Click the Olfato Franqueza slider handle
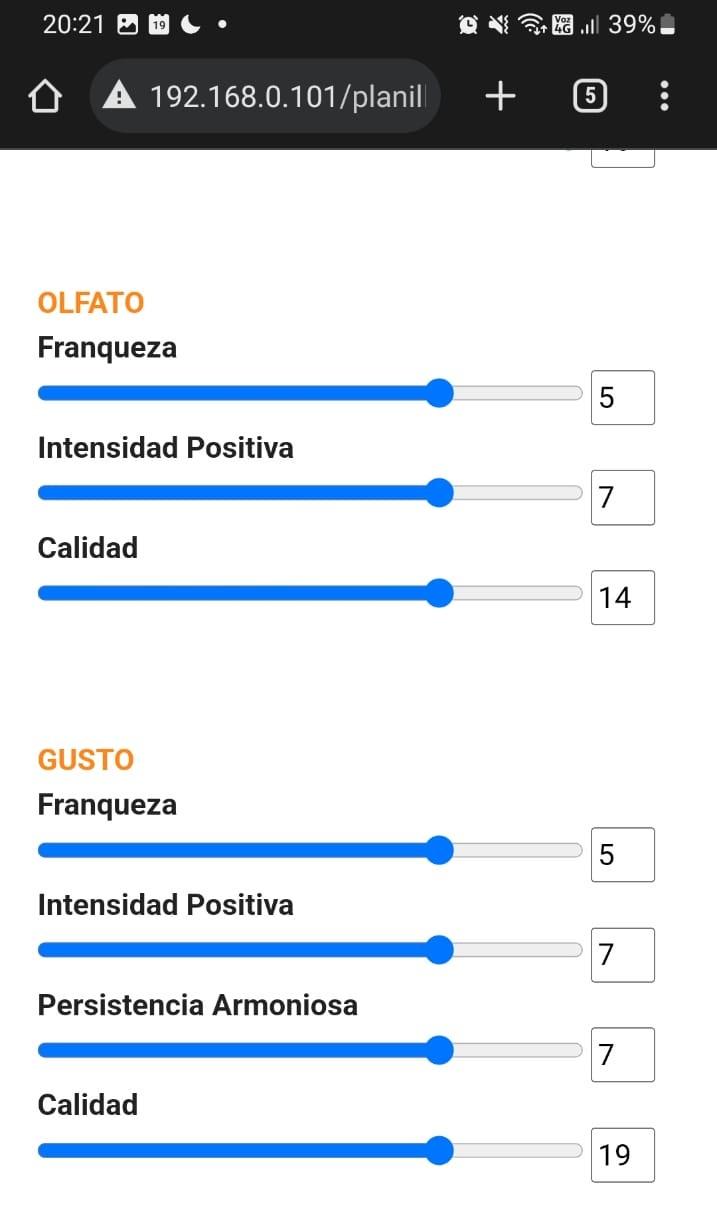The width and height of the screenshot is (717, 1207). (439, 393)
